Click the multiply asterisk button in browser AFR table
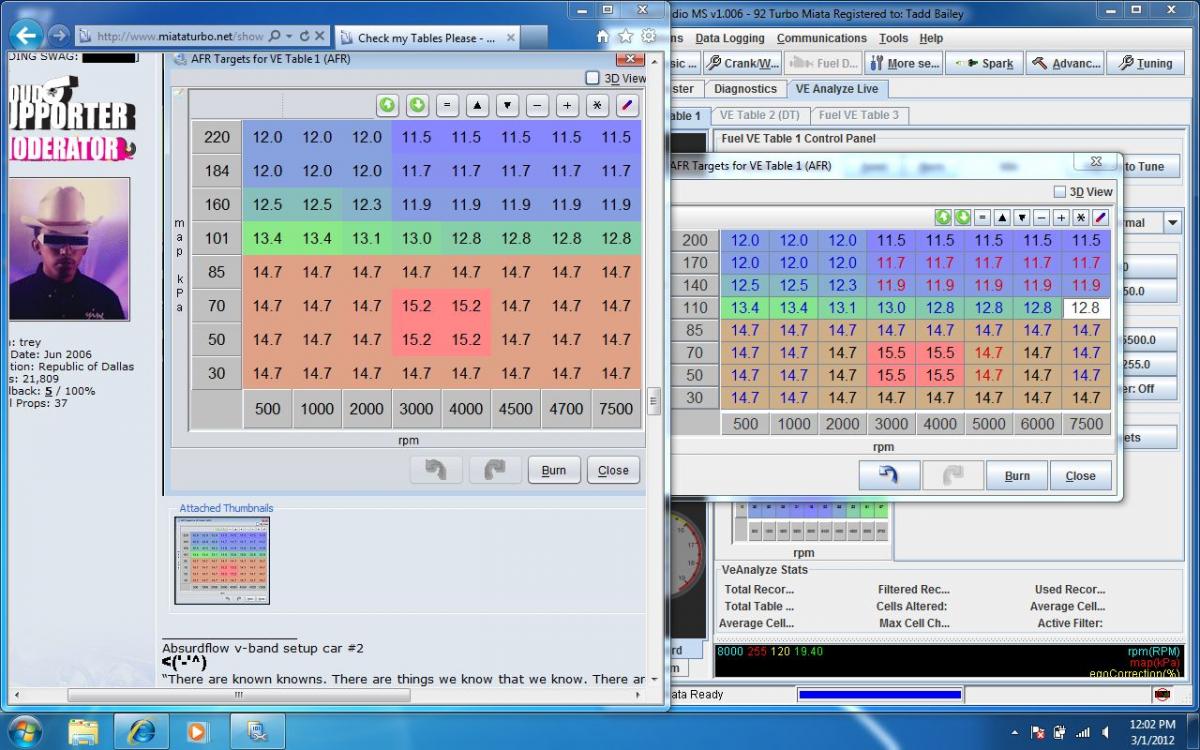Screen dimensions: 1200x750 (x=597, y=105)
